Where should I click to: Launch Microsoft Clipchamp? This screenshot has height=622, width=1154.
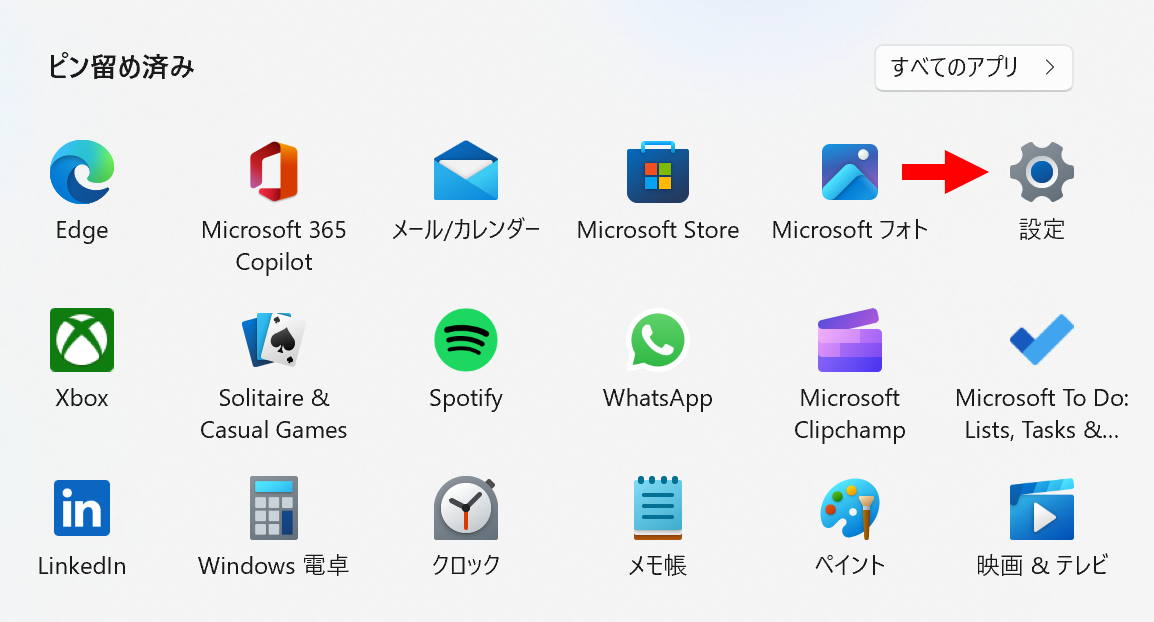coord(849,340)
